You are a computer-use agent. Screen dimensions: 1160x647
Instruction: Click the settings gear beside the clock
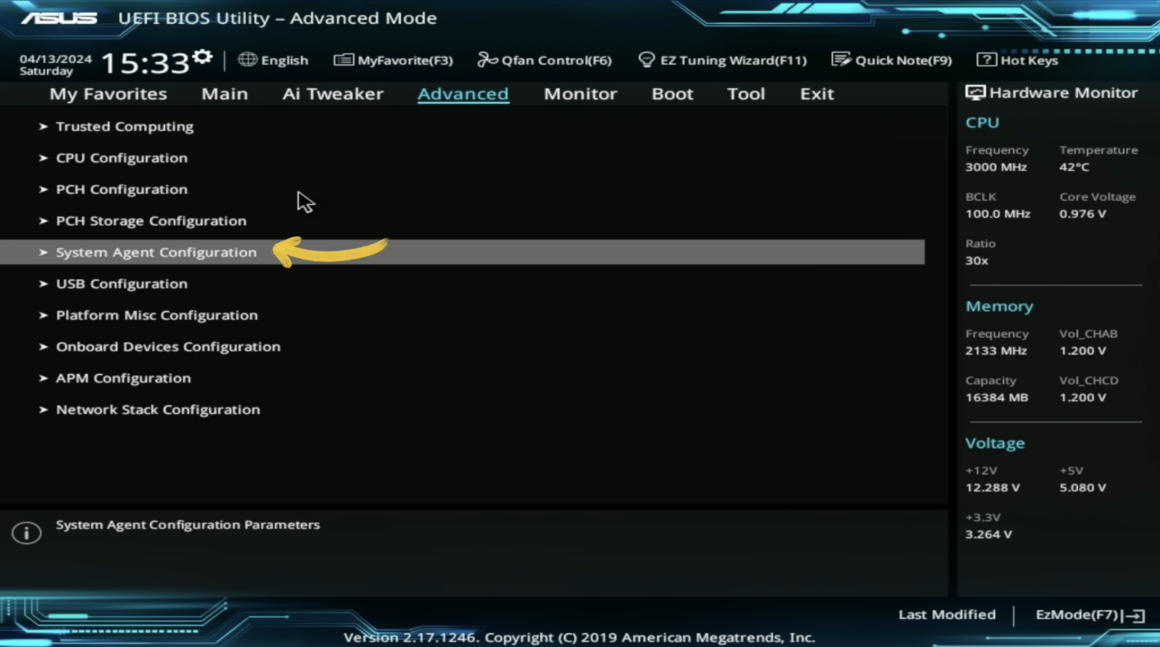click(202, 57)
